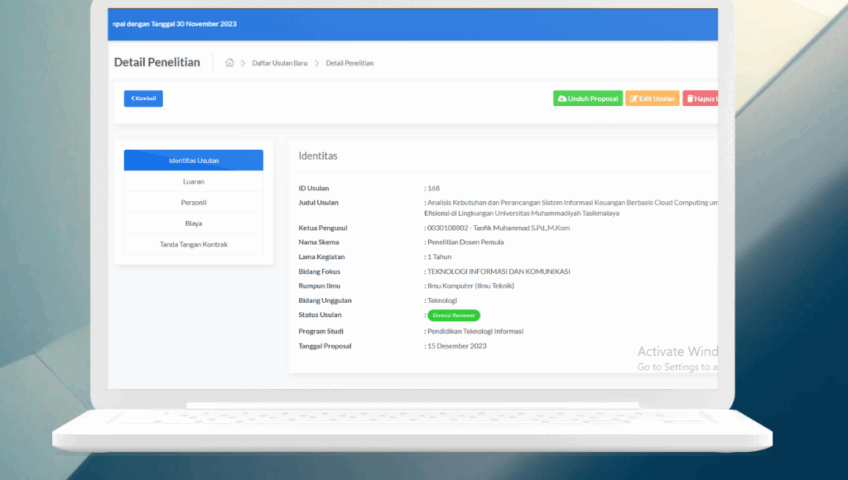Click the back arrow on Kembali button
The height and width of the screenshot is (480, 848).
(x=132, y=98)
